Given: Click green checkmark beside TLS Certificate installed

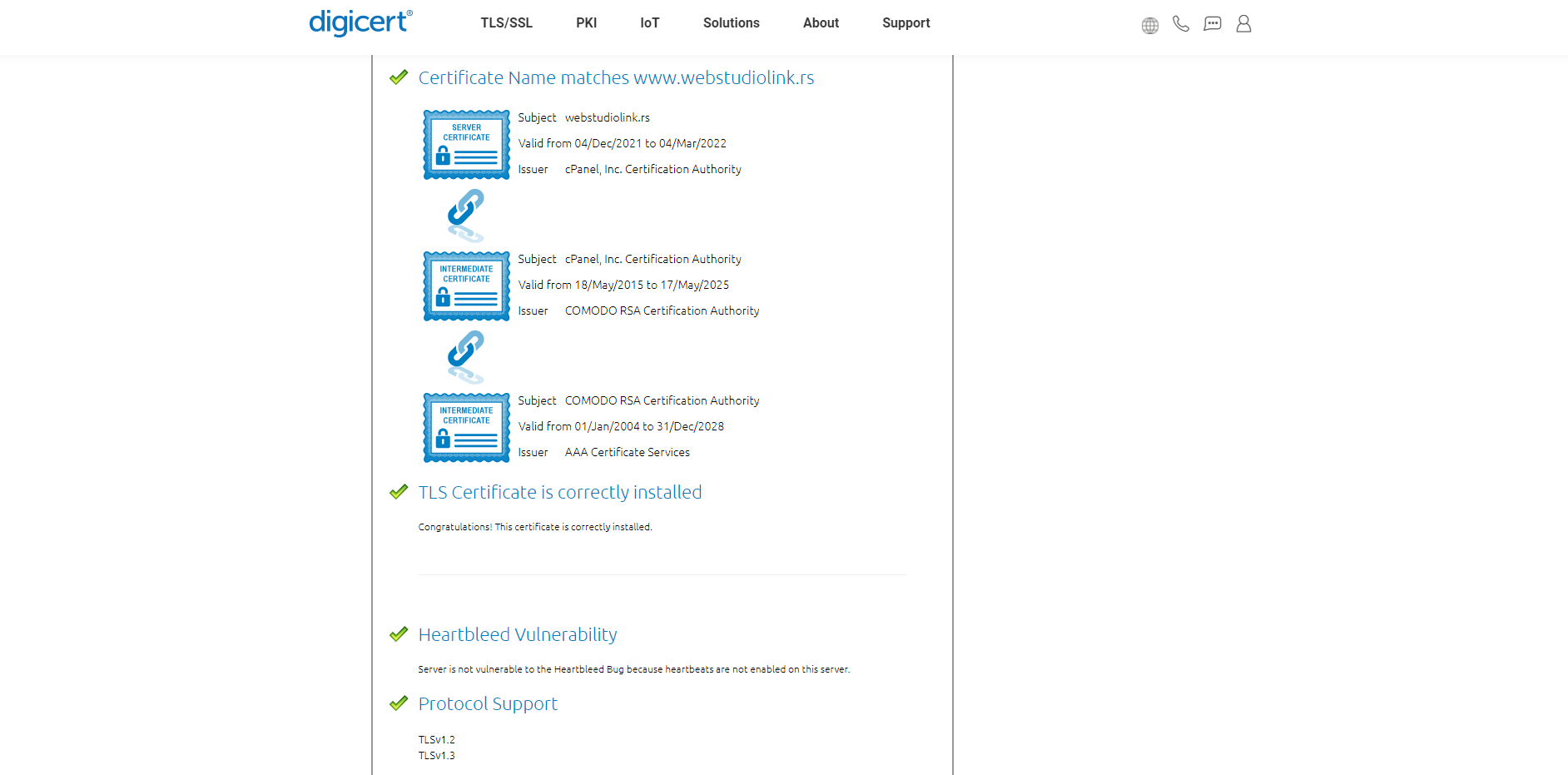Looking at the screenshot, I should tap(399, 492).
